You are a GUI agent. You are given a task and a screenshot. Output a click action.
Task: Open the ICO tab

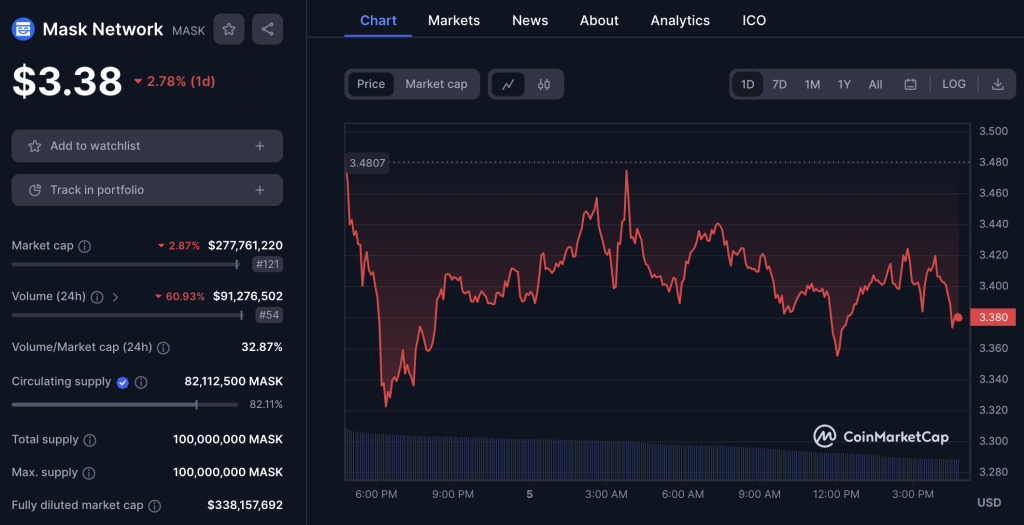(x=754, y=20)
